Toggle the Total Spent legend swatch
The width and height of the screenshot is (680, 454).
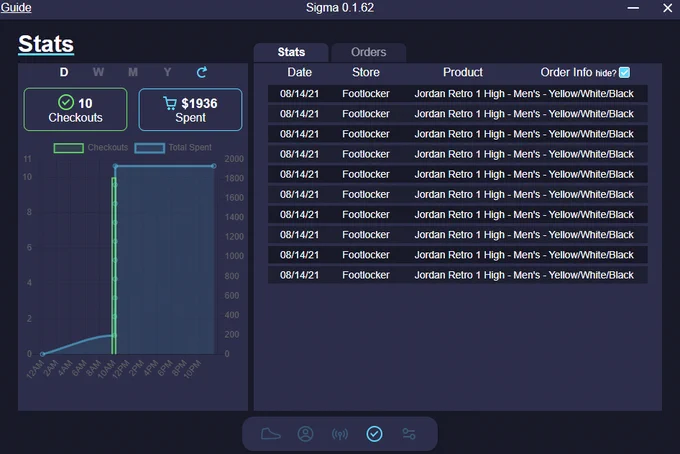point(150,148)
